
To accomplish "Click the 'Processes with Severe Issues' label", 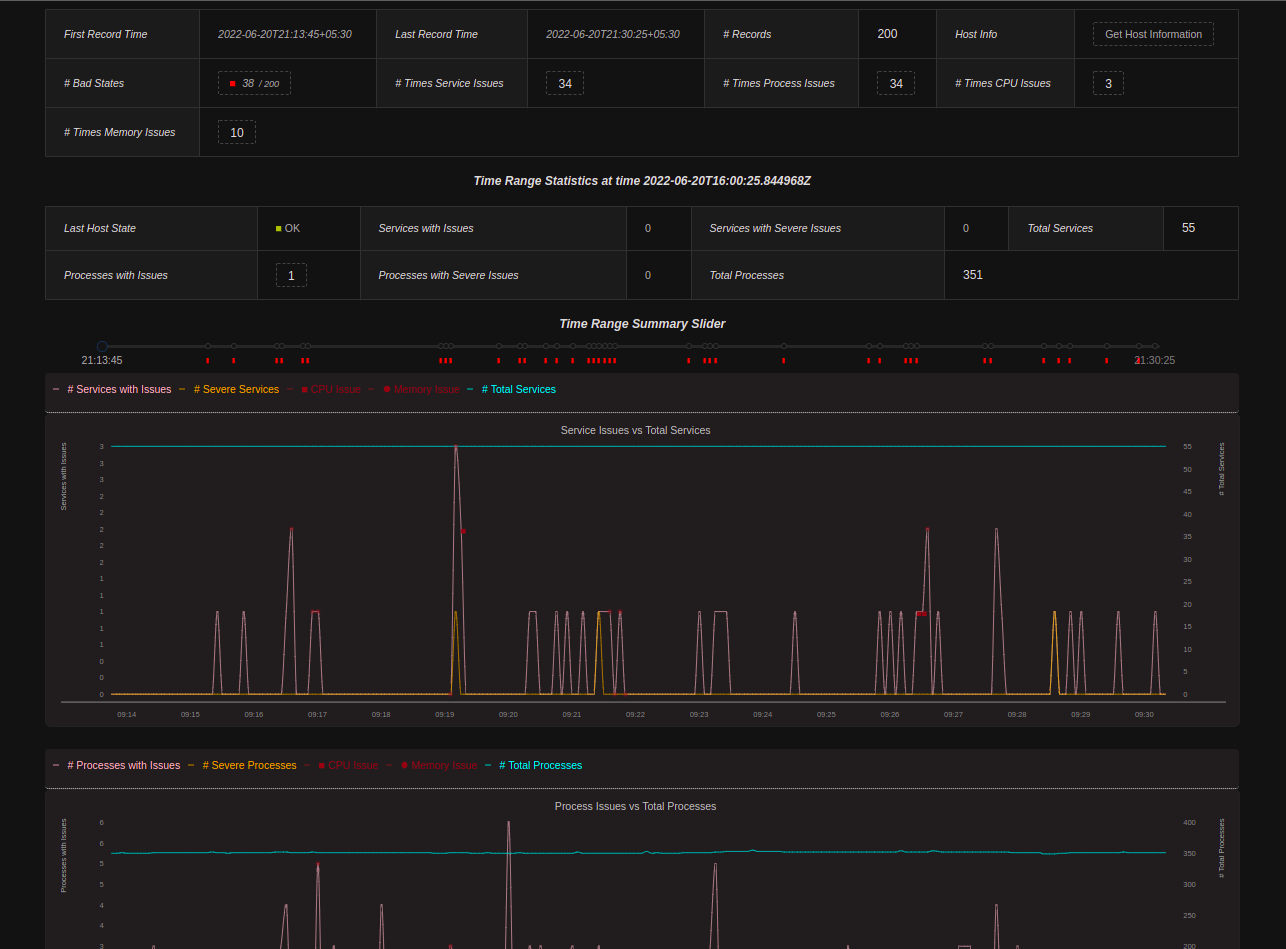I will coord(449,275).
